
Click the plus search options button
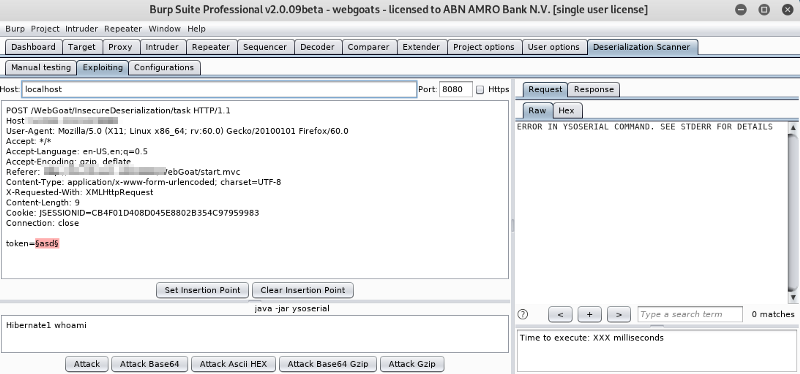(x=589, y=314)
